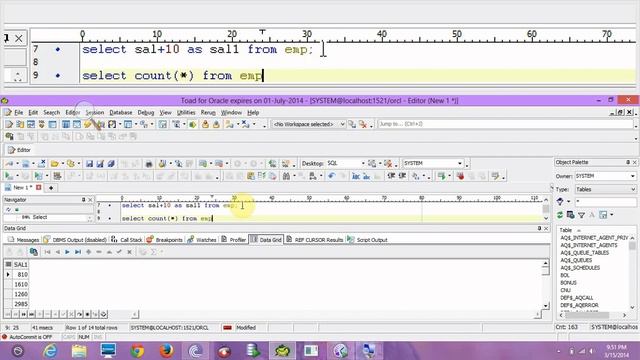Switch to the Profiler tab
640x360 pixels.
(234, 240)
